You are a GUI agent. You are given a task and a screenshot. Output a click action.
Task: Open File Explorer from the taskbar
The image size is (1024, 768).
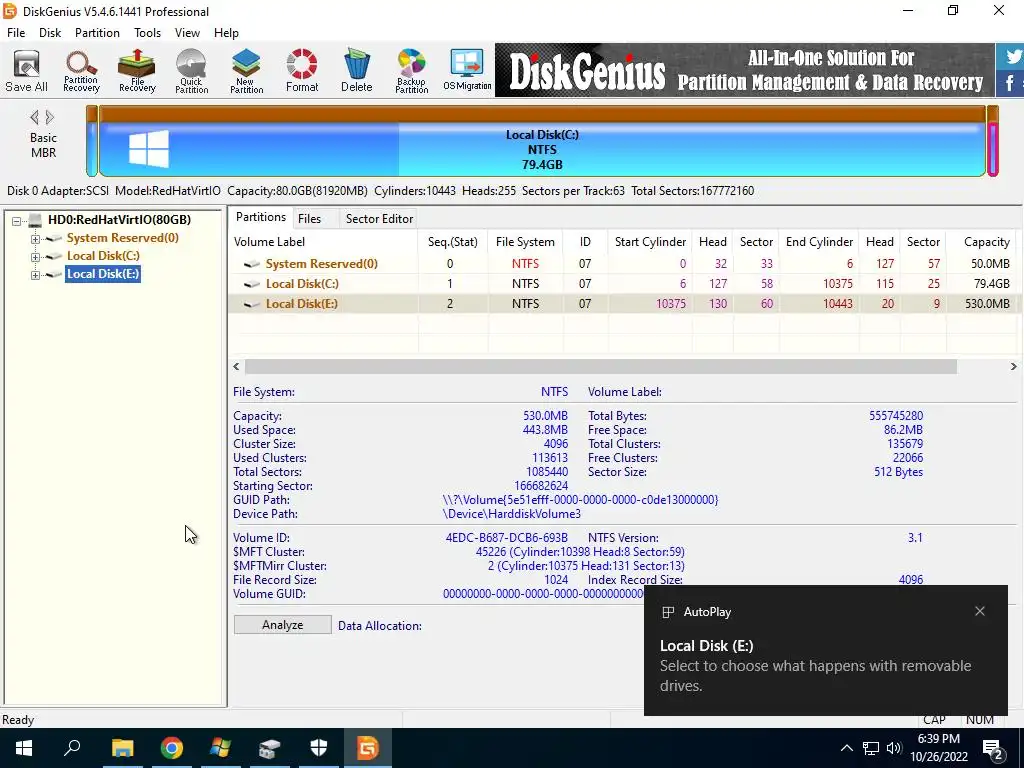[x=122, y=748]
